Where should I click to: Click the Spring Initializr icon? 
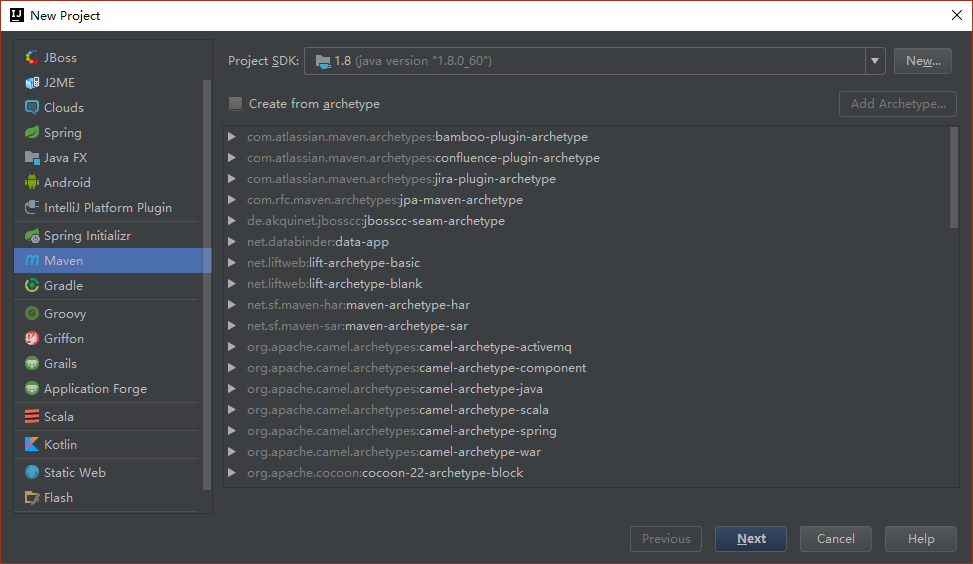click(x=32, y=236)
